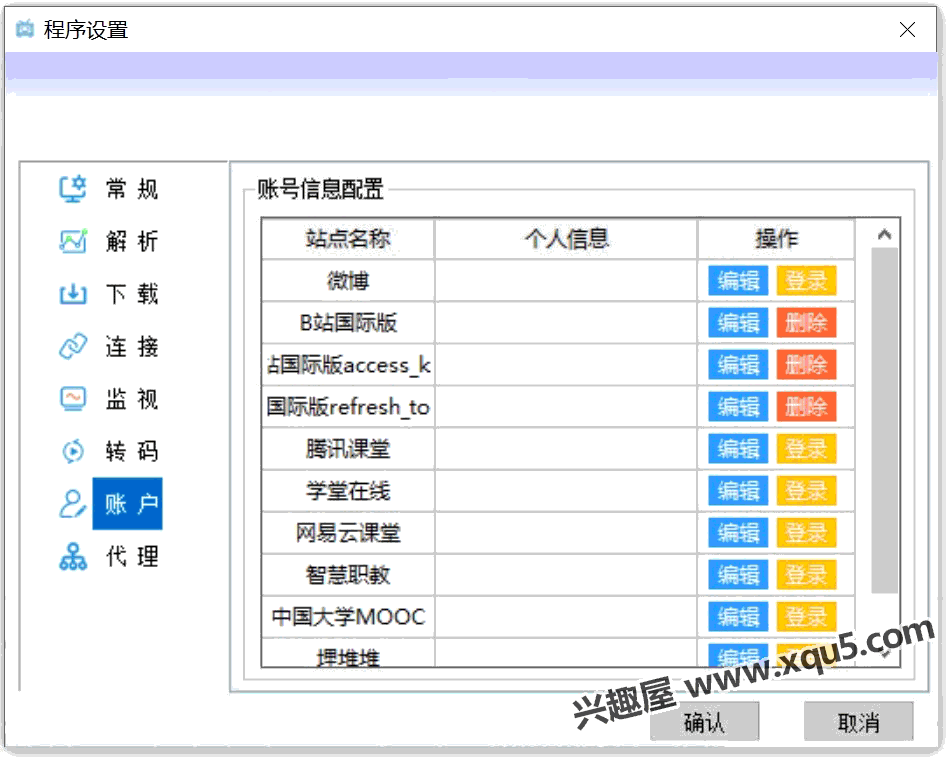Image resolution: width=946 pixels, height=757 pixels.
Task: Click the account list vertical scrollbar thumb
Action: (884, 420)
